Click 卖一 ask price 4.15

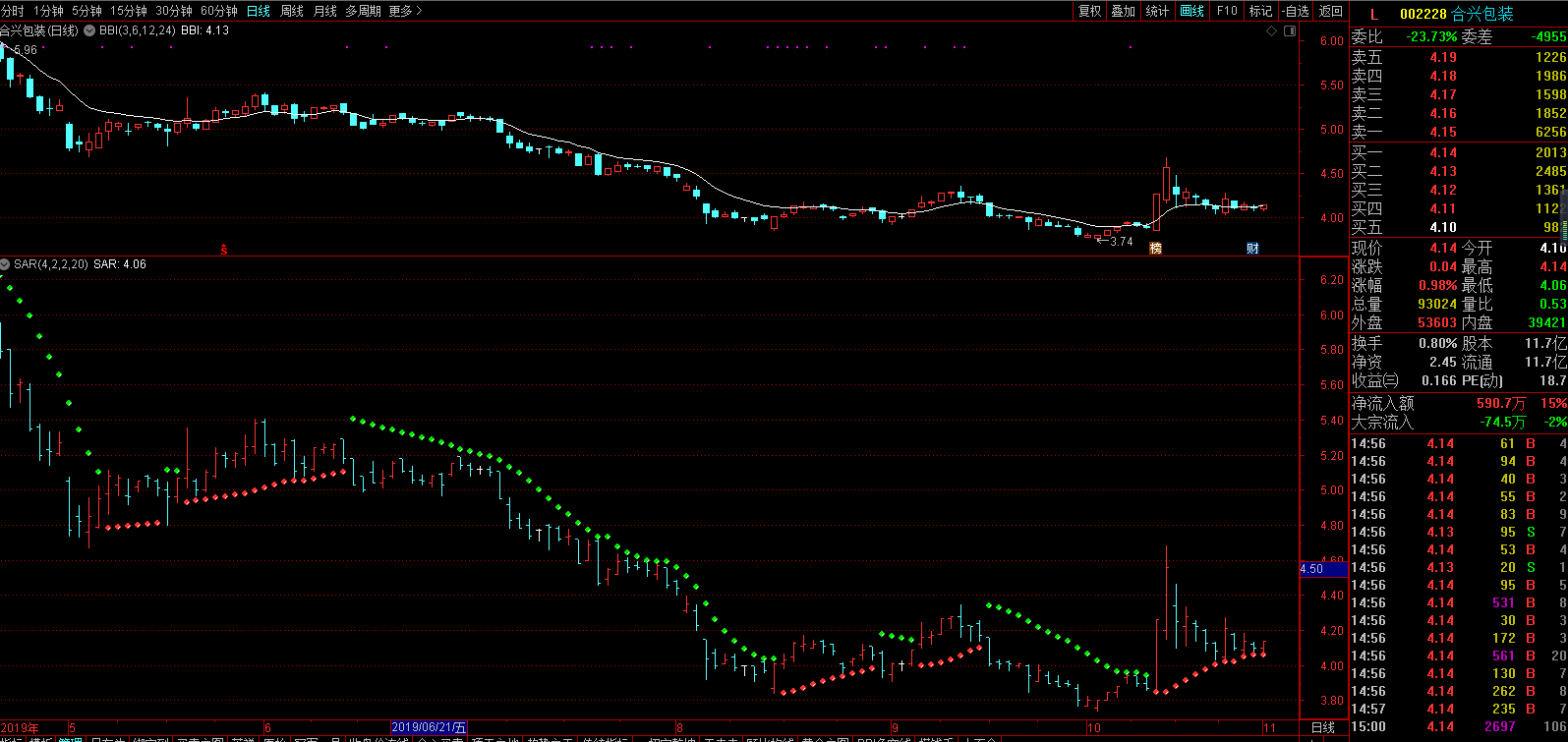(1443, 132)
